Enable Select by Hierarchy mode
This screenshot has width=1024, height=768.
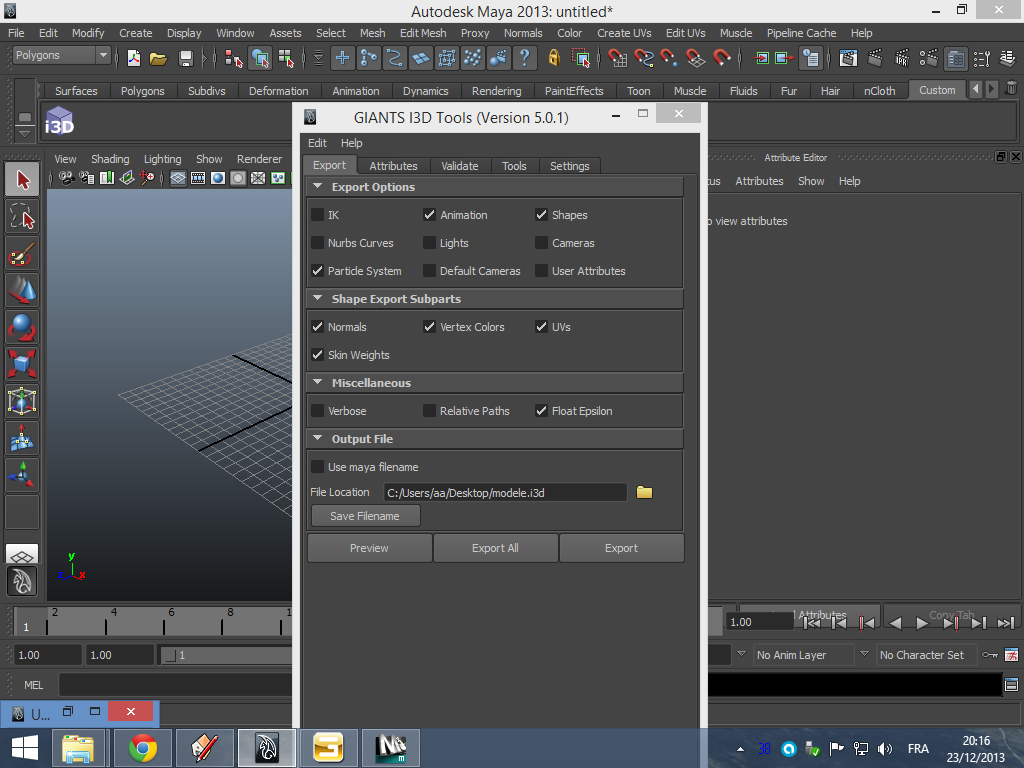tap(233, 58)
